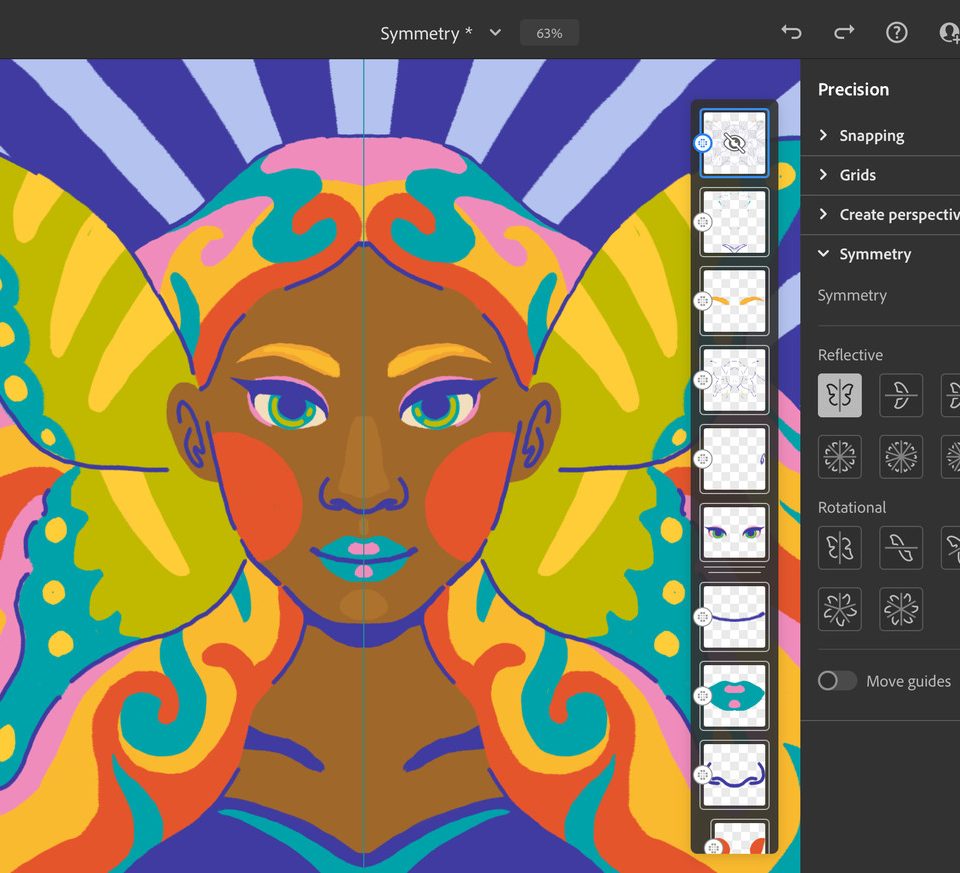Click the 63% zoom level button
Screen dimensions: 960x873
(549, 33)
